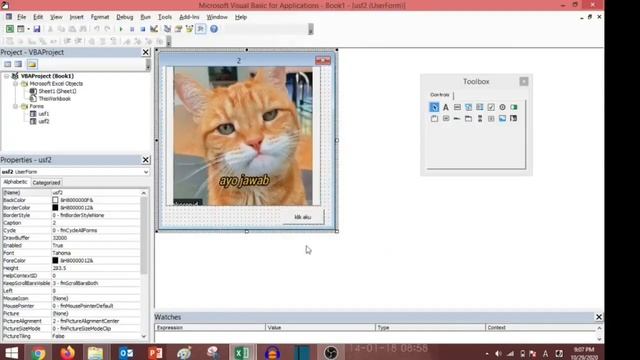
Task: Select the RefEdit tool in Toolbox
Action: (x=513, y=118)
